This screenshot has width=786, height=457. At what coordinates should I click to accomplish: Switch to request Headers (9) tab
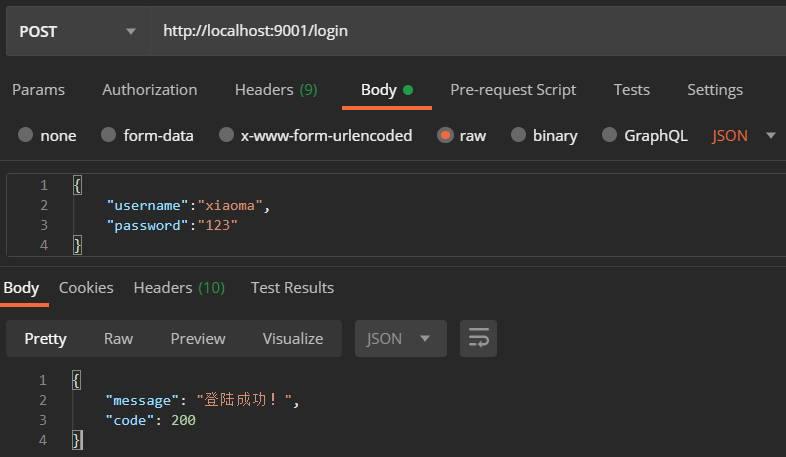tap(276, 89)
